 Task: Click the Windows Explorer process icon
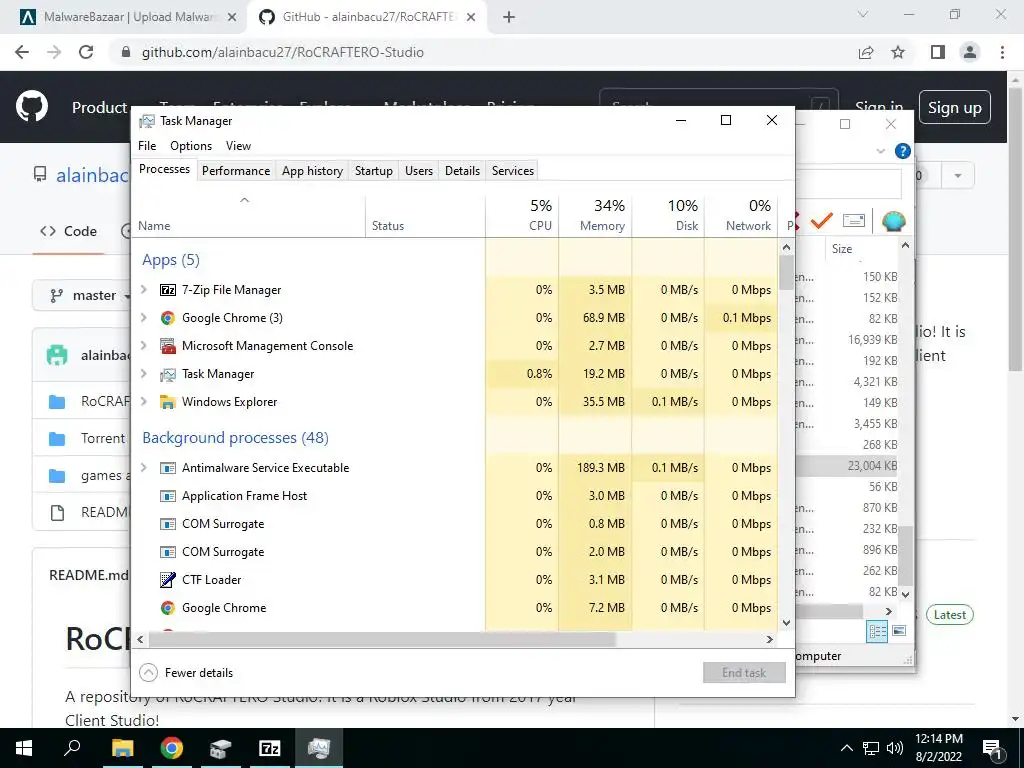click(x=168, y=402)
